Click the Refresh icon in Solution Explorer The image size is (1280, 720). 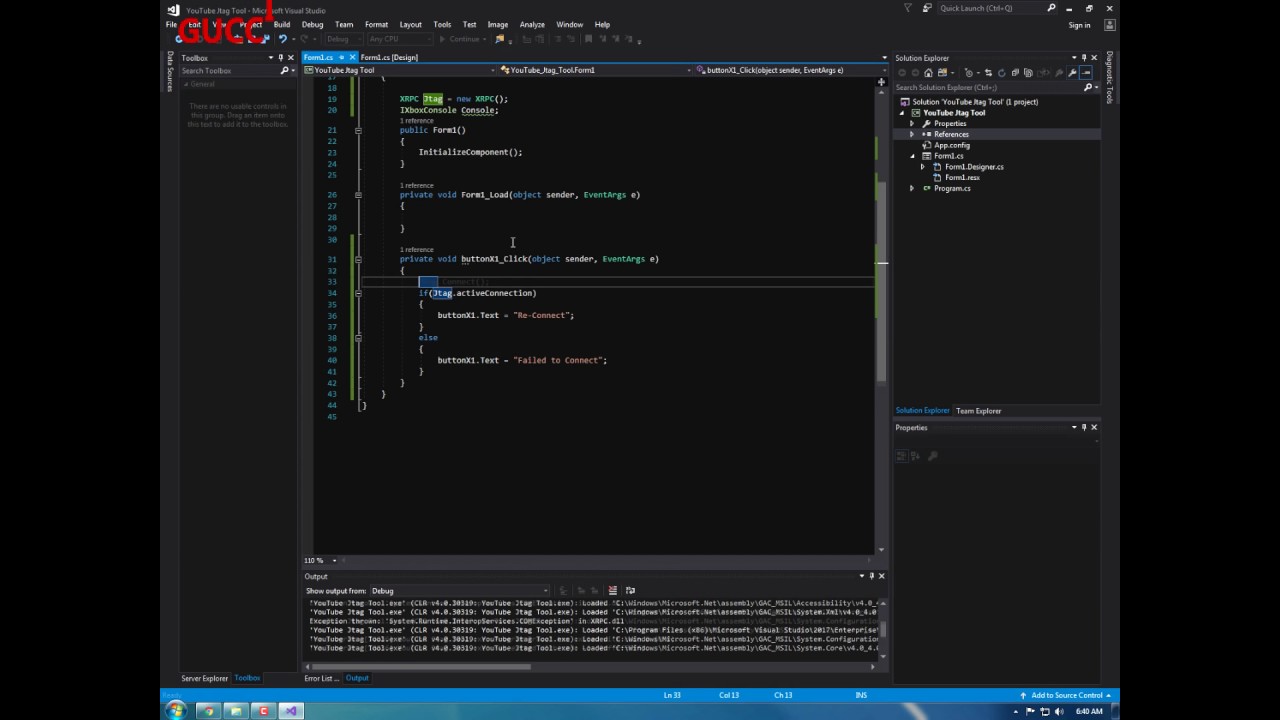[x=1002, y=73]
